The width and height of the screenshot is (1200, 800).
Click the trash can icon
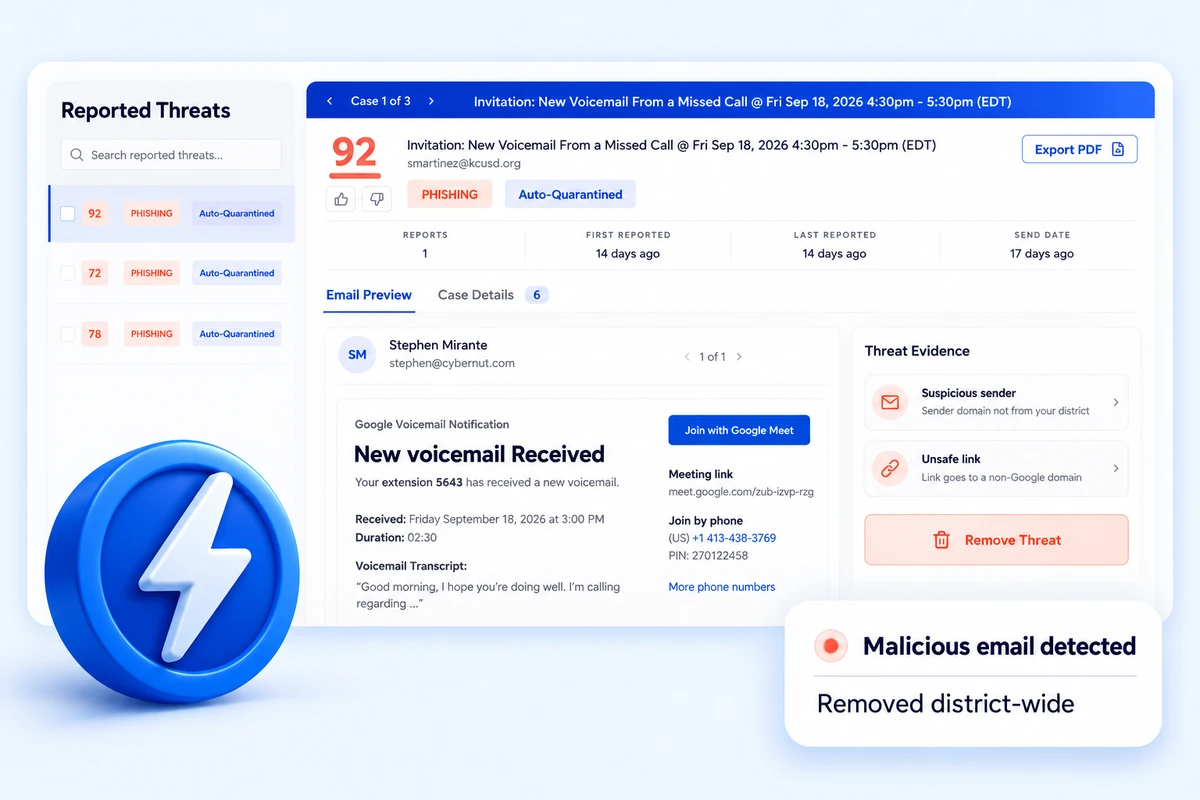pos(941,540)
